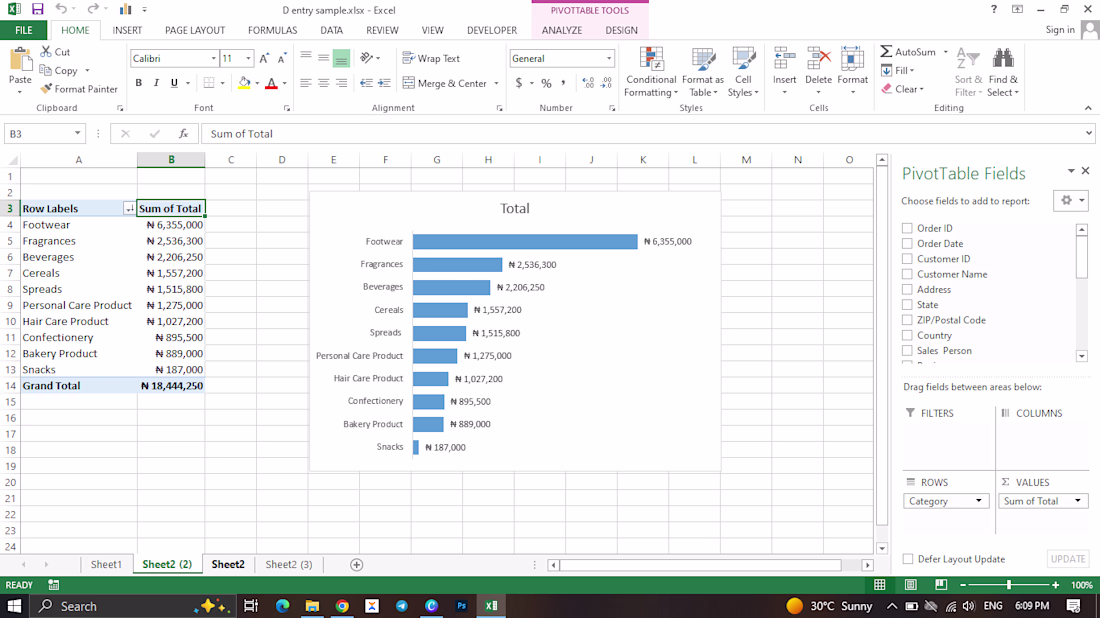Open File Explorer from Windows taskbar
Screen dimensions: 1100x618
pyautogui.click(x=312, y=606)
